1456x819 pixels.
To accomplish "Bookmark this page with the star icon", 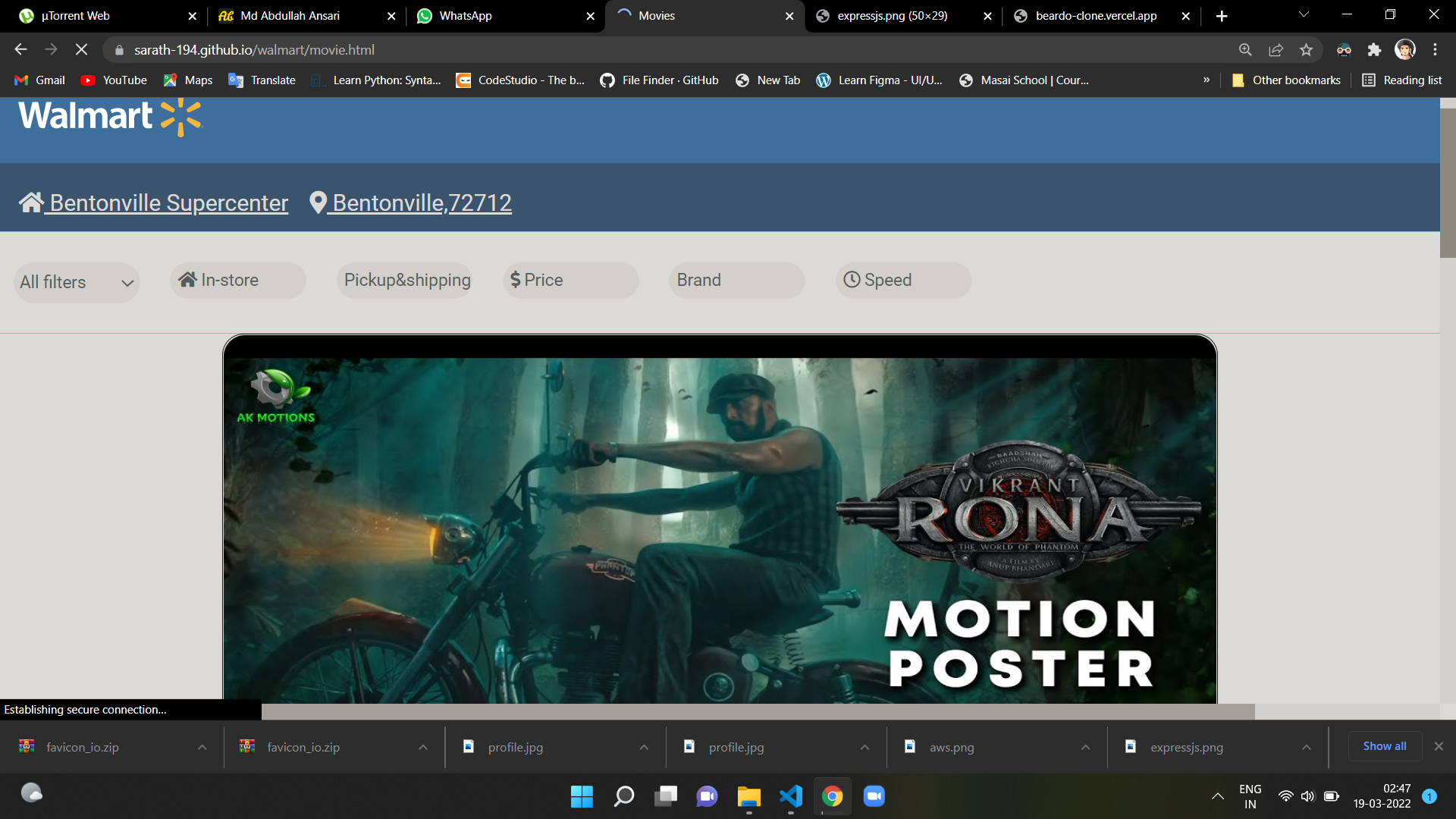I will tap(1306, 50).
